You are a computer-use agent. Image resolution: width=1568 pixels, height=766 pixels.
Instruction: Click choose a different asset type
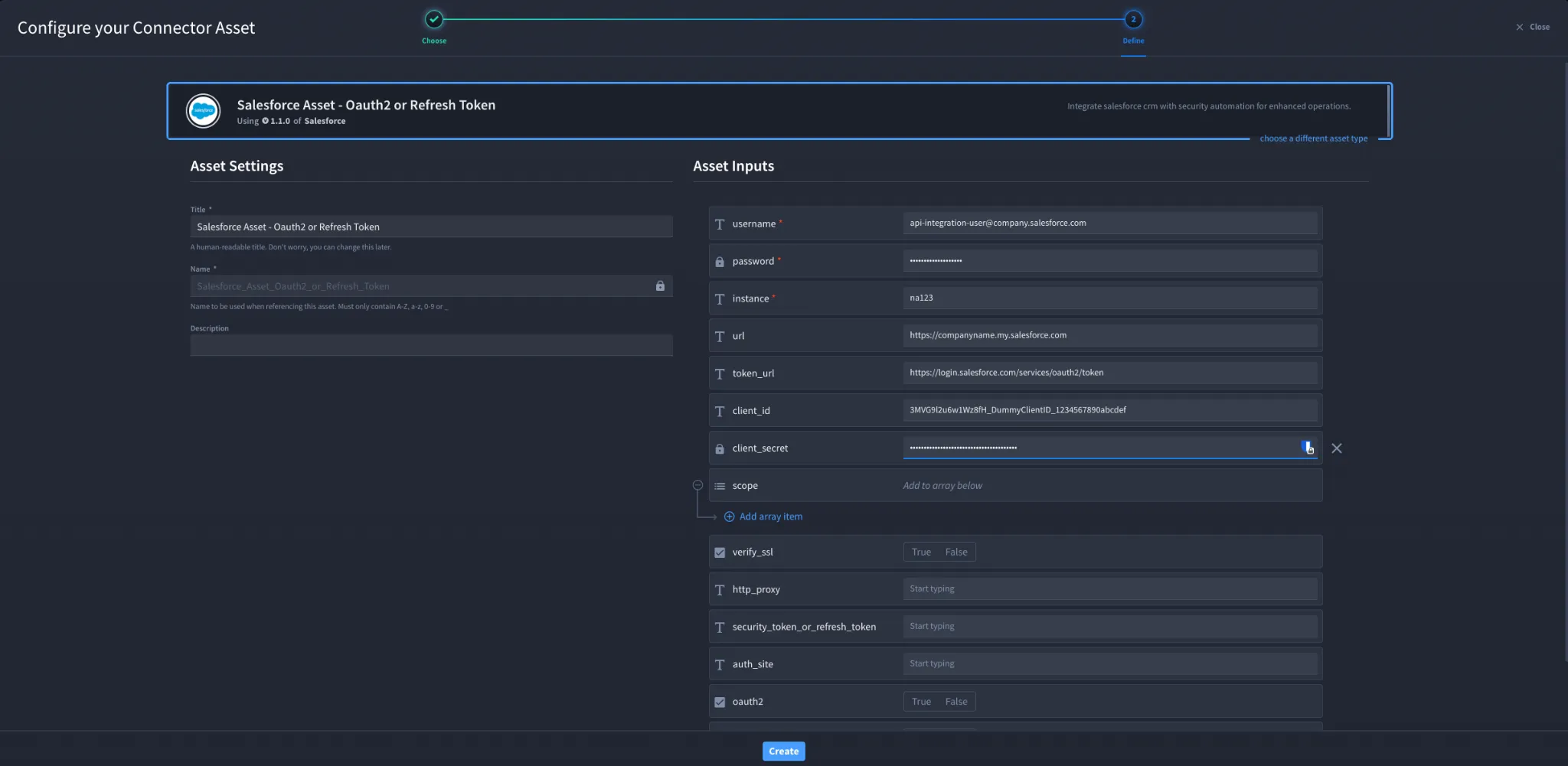pos(1313,139)
